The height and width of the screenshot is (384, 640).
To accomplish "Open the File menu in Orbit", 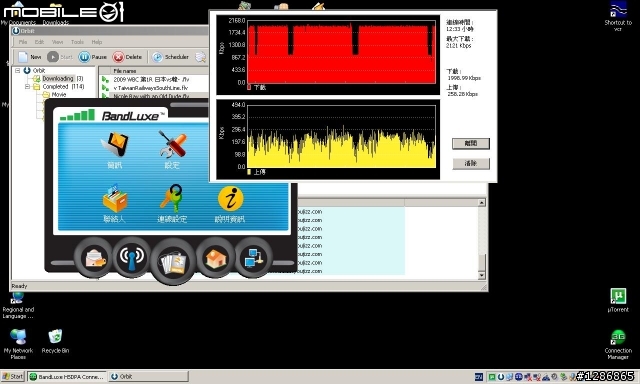I will (23, 42).
